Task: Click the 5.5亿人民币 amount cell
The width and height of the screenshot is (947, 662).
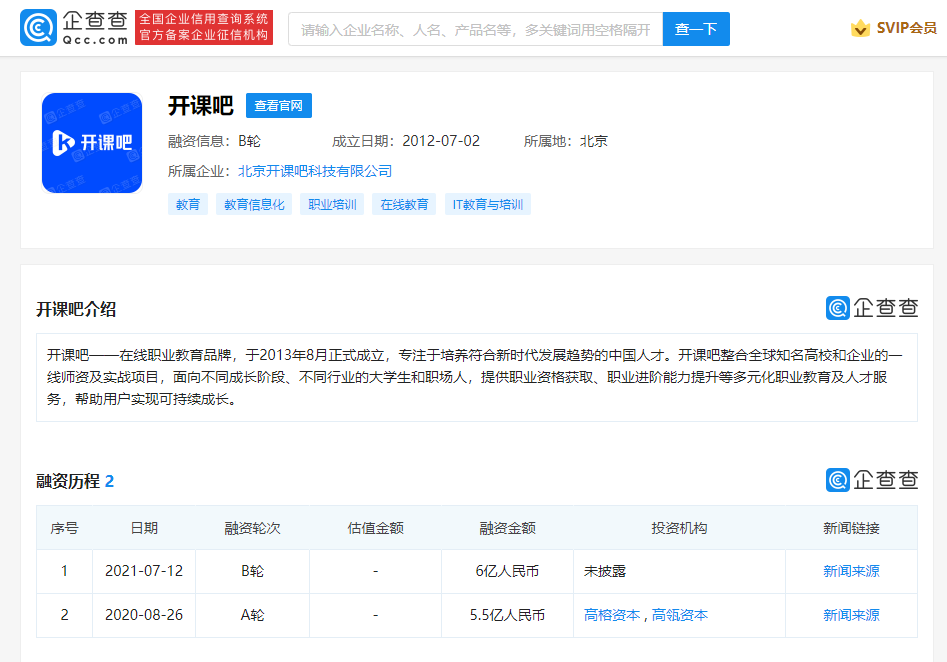Action: pyautogui.click(x=507, y=615)
